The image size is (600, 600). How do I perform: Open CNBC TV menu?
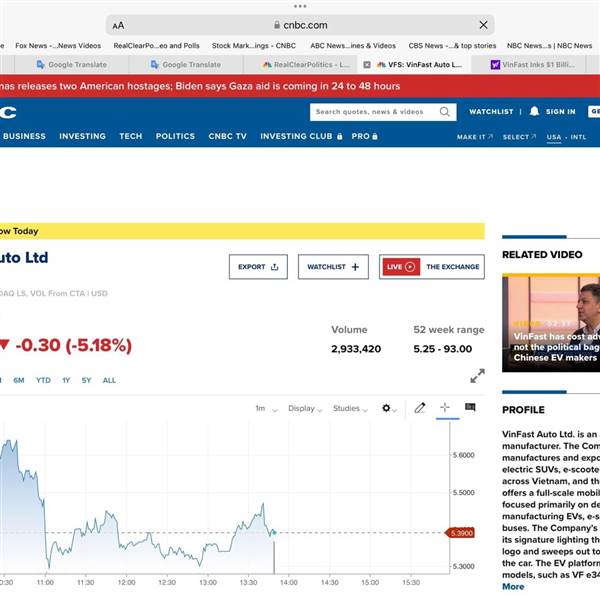click(x=227, y=136)
